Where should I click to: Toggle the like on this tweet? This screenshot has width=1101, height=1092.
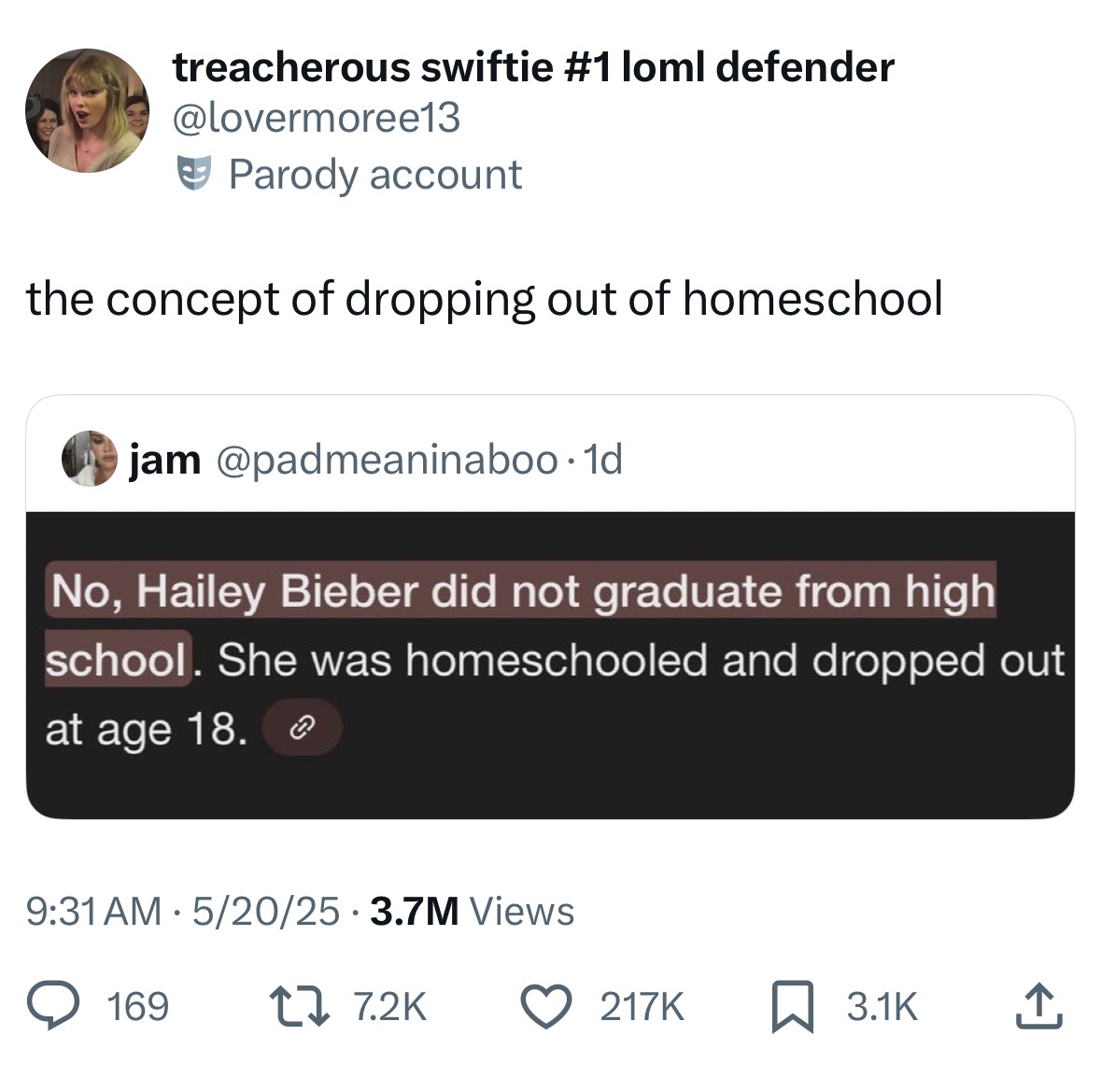549,1007
